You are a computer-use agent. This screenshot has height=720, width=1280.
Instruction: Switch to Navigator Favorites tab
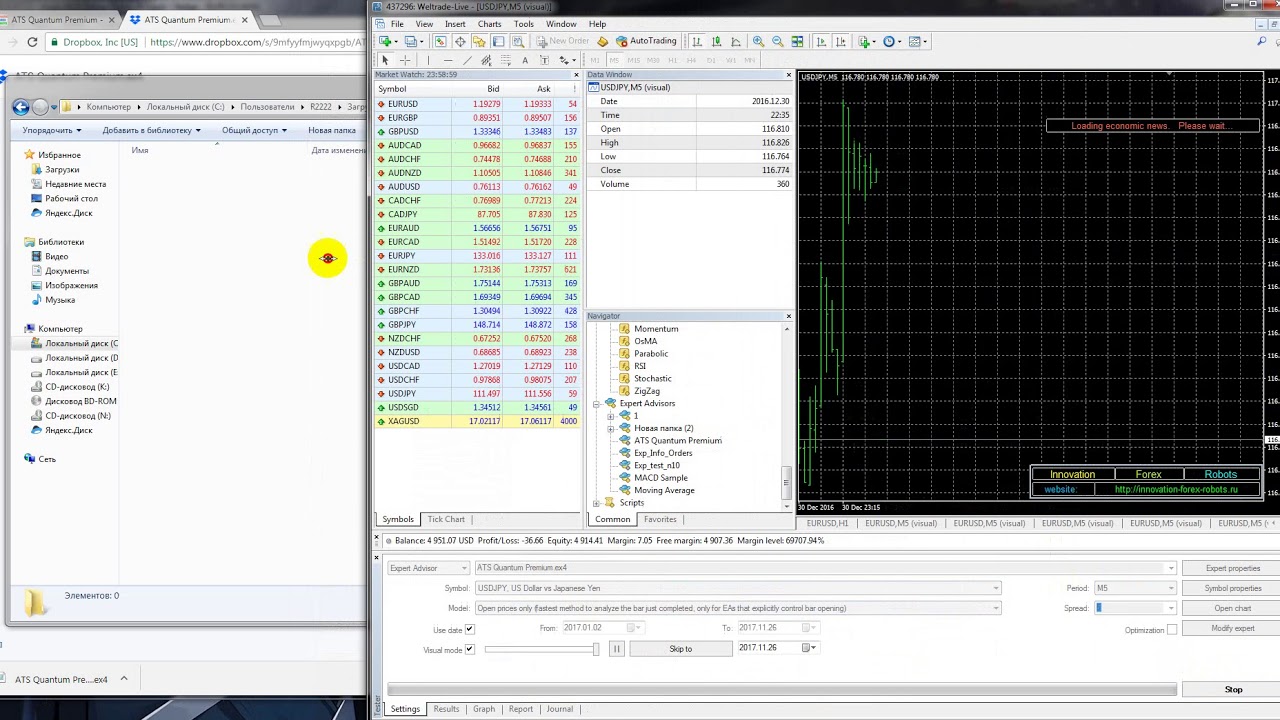660,519
